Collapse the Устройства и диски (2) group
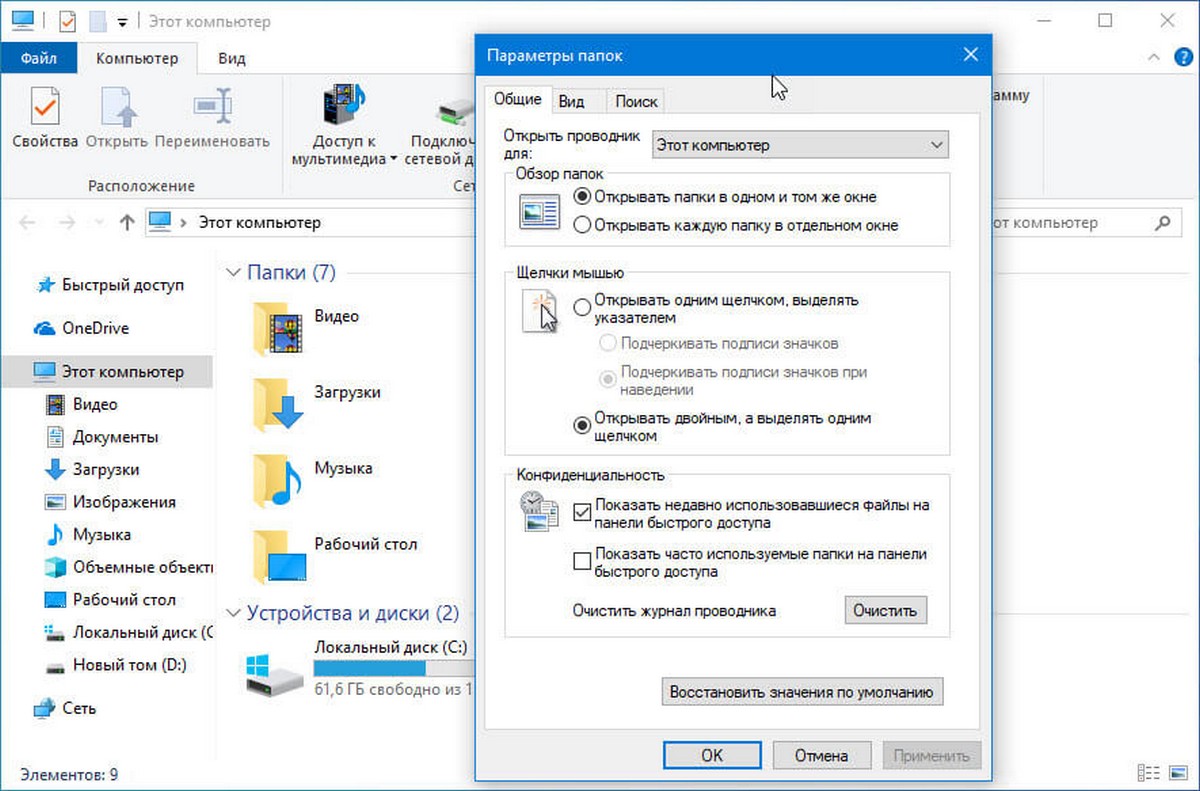The height and width of the screenshot is (791, 1200). point(233,613)
